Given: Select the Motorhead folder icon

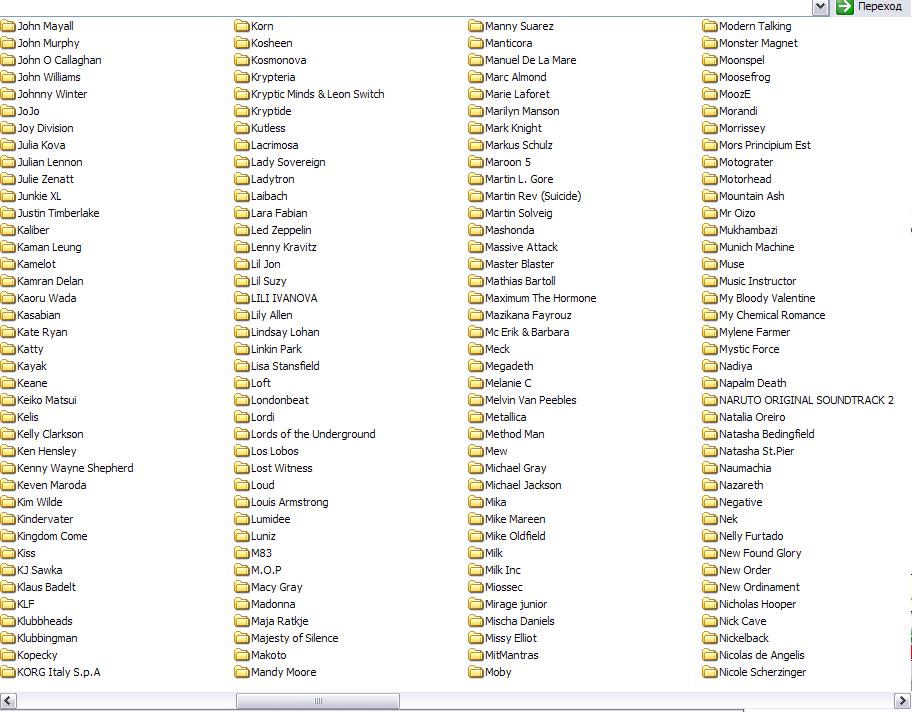Looking at the screenshot, I should tap(710, 179).
